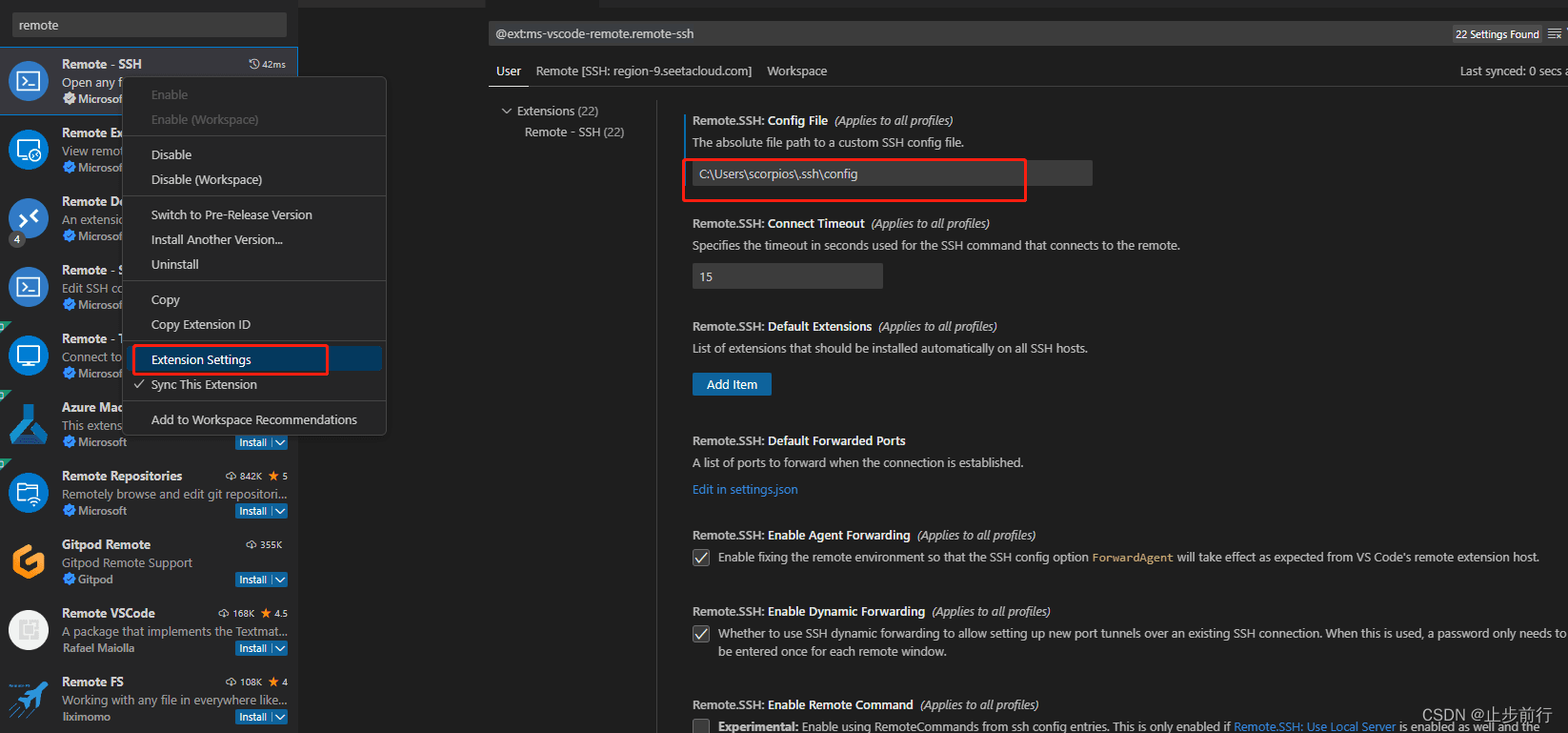Toggle the Enable Remote Command checkbox
Viewport: 1568px width, 733px height.
[x=701, y=726]
